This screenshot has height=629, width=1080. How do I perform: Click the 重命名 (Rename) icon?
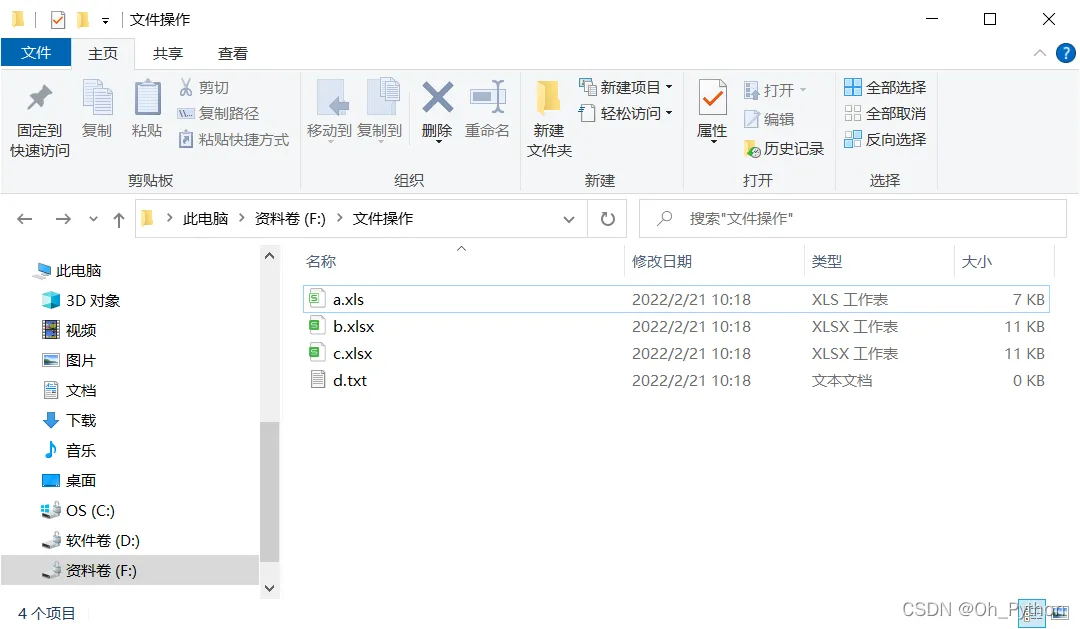(487, 108)
